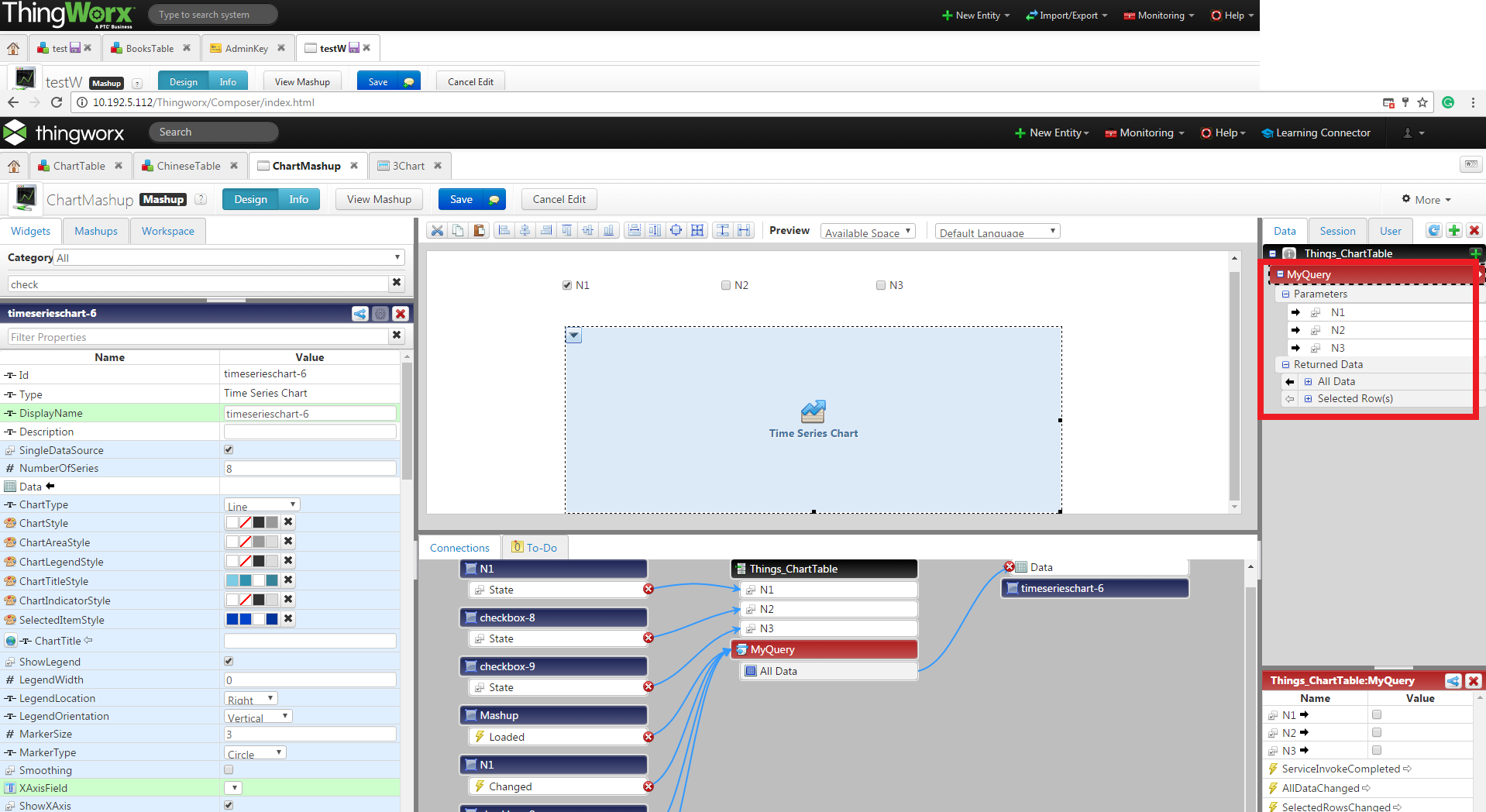Click the Copy icon in the mashup toolbar
Viewport: 1486px width, 812px height.
pos(458,230)
